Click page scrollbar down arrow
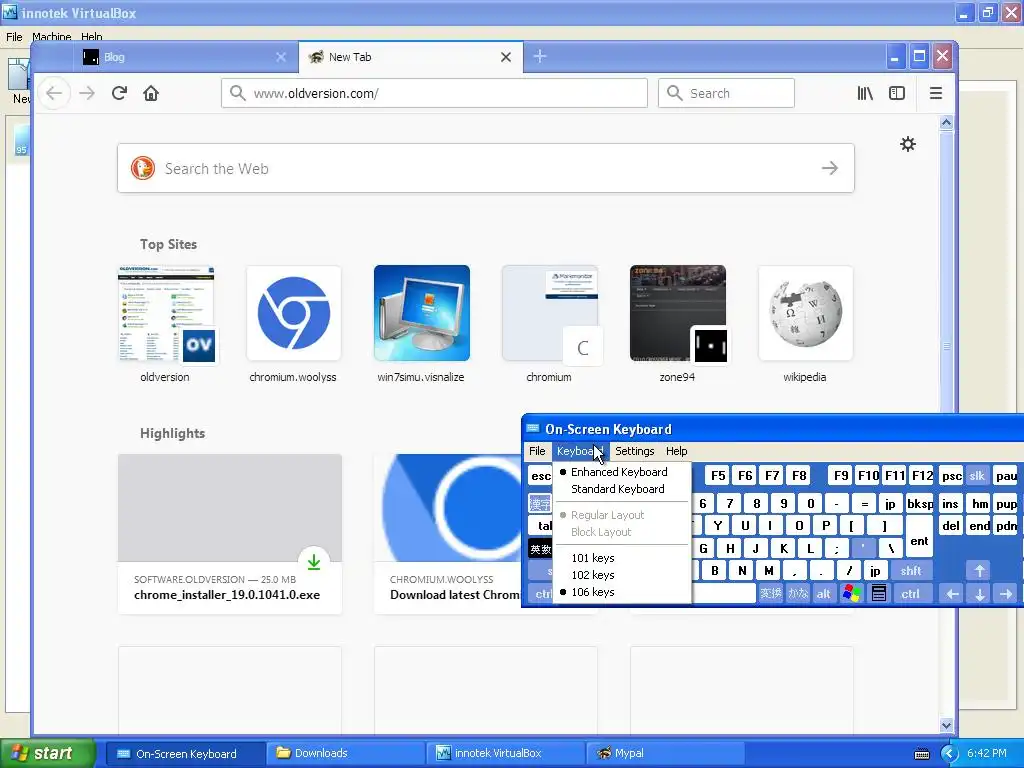Image resolution: width=1024 pixels, height=768 pixels. click(946, 725)
